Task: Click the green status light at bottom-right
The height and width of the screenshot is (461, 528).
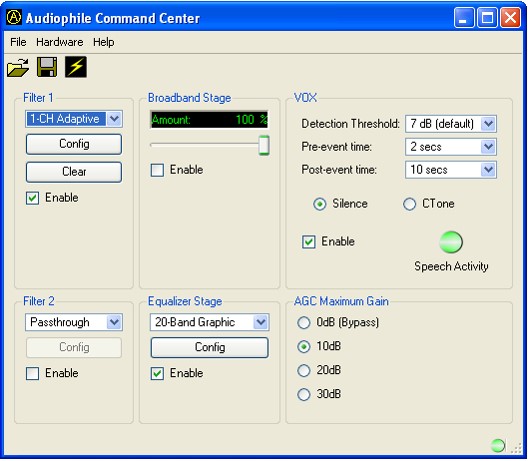Action: [x=498, y=446]
